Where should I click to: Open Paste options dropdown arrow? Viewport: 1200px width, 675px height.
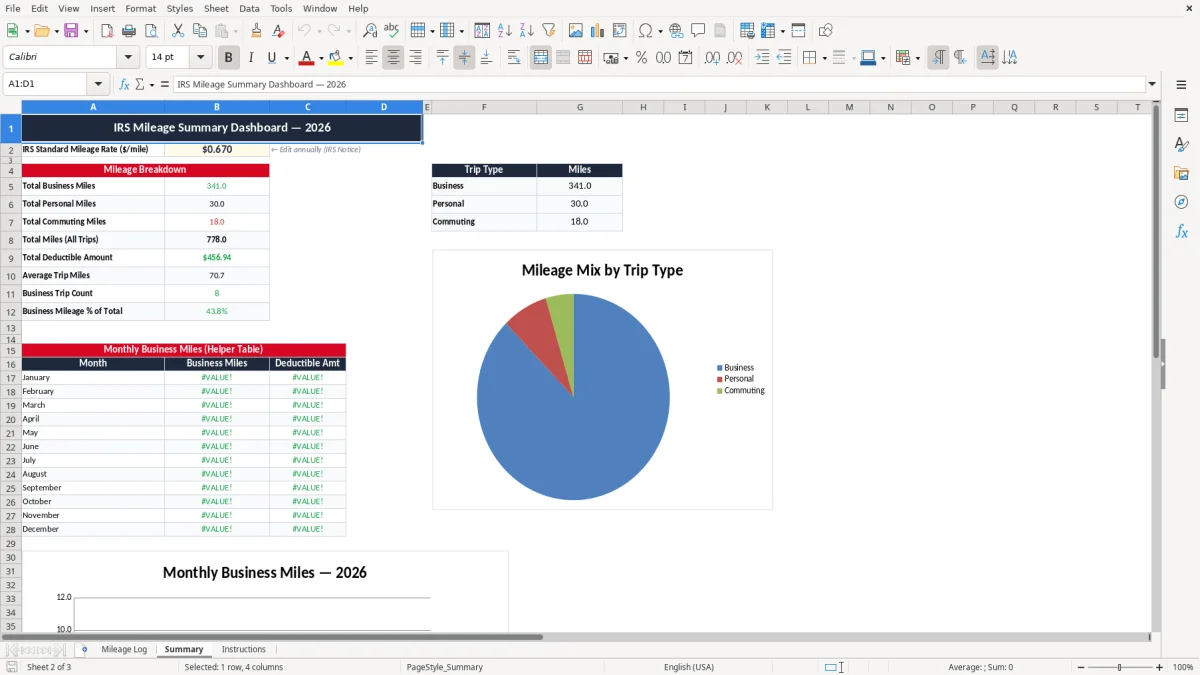237,31
